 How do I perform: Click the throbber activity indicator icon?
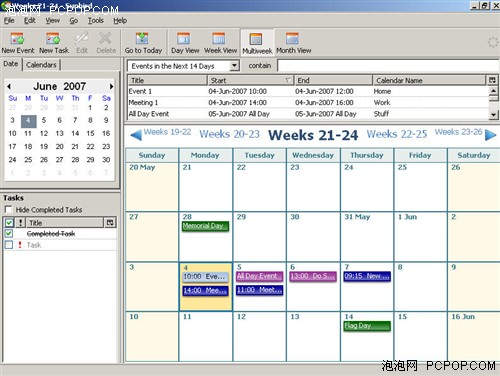pyautogui.click(x=493, y=42)
